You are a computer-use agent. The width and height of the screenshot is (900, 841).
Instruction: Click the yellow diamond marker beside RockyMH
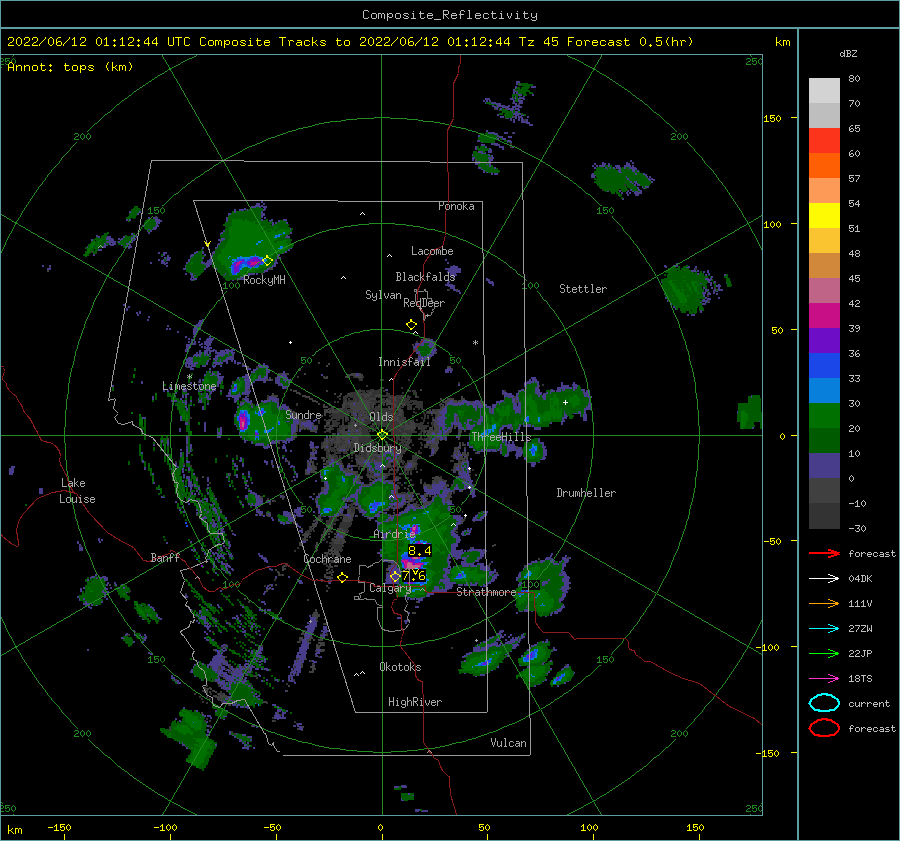click(267, 261)
